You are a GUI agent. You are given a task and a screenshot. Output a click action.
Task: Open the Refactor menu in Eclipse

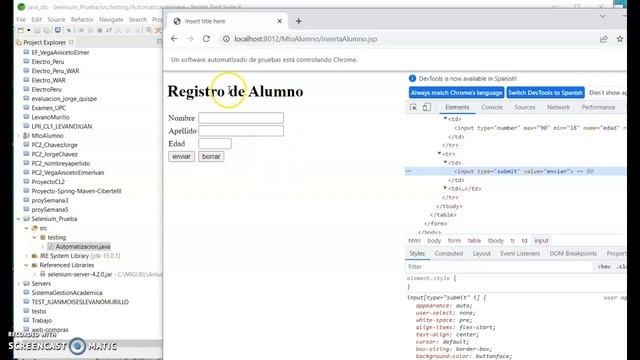(82, 19)
